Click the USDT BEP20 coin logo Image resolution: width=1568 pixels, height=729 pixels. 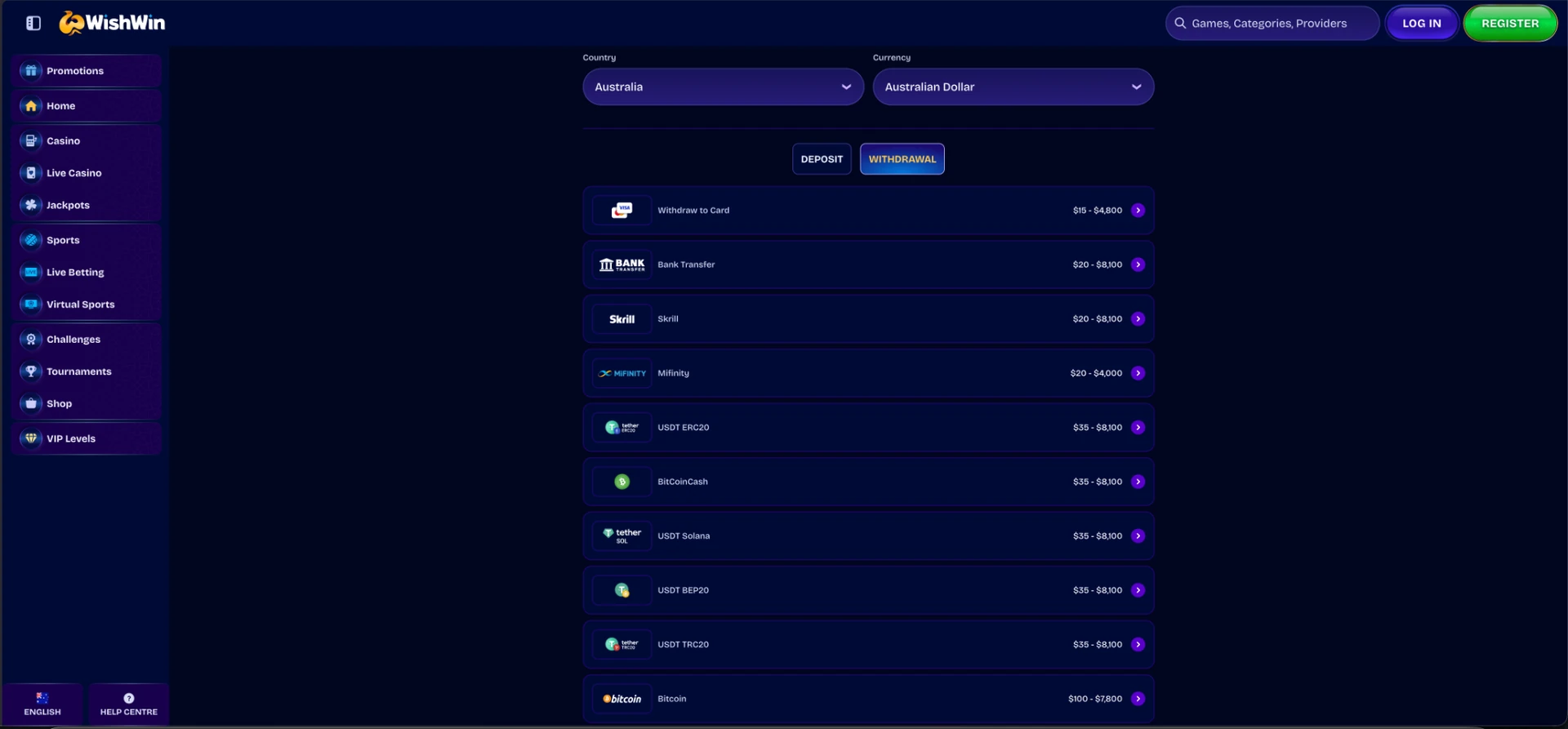point(622,590)
